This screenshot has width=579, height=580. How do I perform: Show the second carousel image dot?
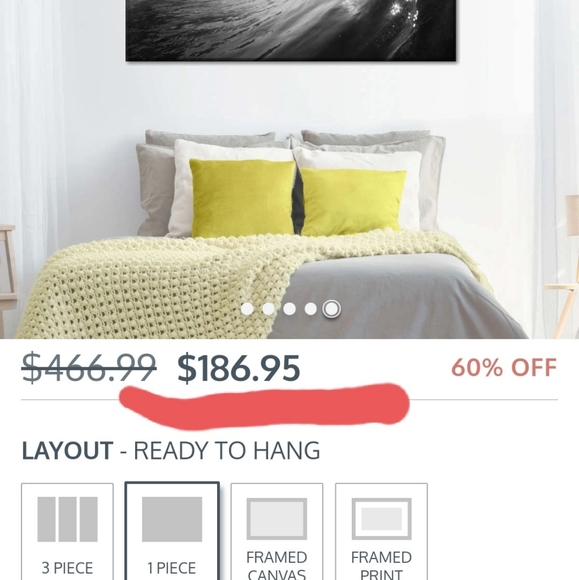(x=268, y=309)
